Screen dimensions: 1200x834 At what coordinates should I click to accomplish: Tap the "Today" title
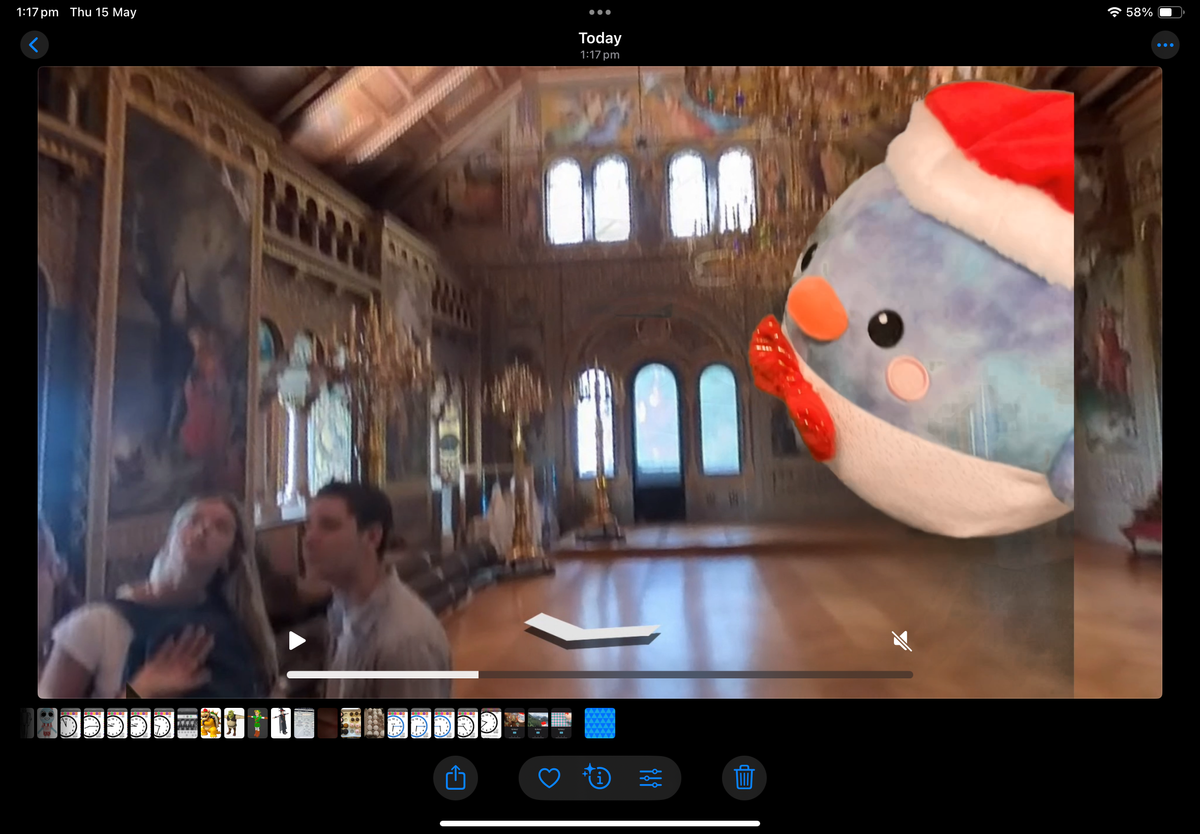[x=600, y=38]
